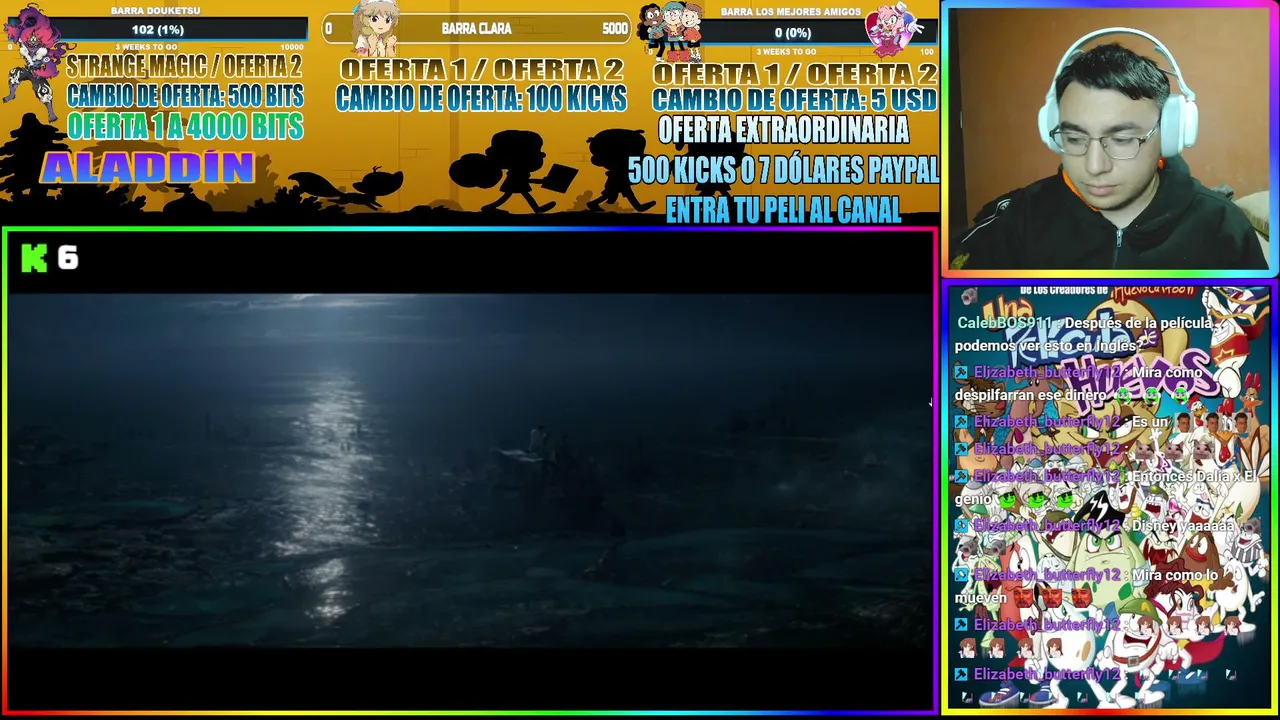Screen dimensions: 1280x720
Task: Click the three cartoon friends avatar
Action: (671, 31)
